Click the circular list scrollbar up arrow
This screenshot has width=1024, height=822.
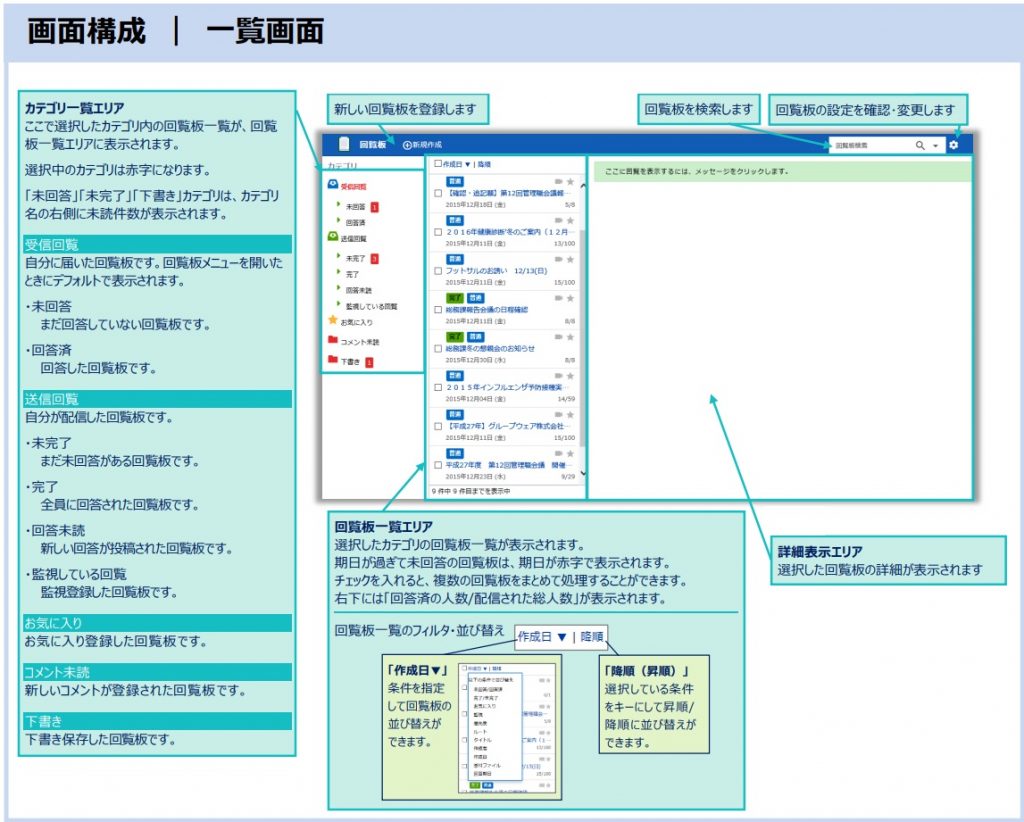(583, 187)
